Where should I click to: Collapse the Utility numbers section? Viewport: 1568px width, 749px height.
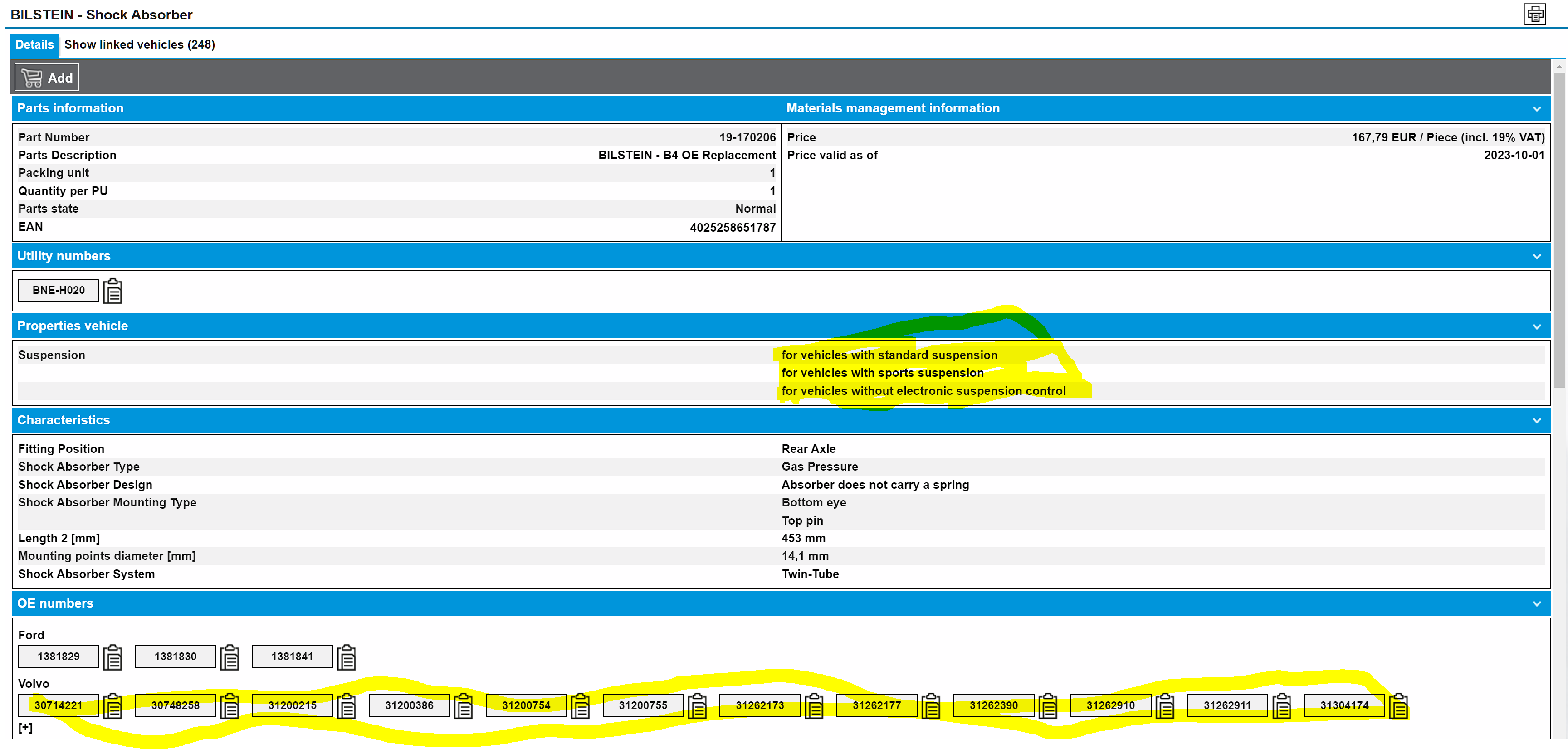[1537, 257]
